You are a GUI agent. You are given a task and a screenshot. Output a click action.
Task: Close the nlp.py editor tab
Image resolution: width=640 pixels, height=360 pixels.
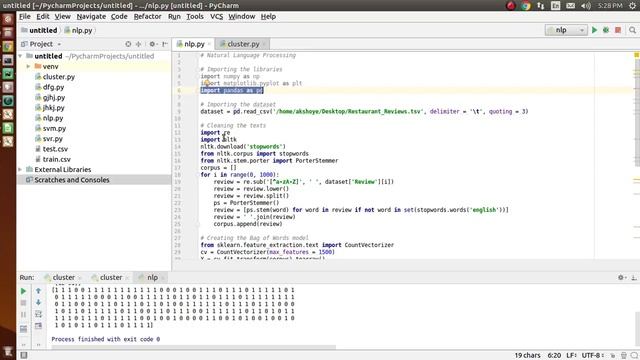tap(209, 44)
